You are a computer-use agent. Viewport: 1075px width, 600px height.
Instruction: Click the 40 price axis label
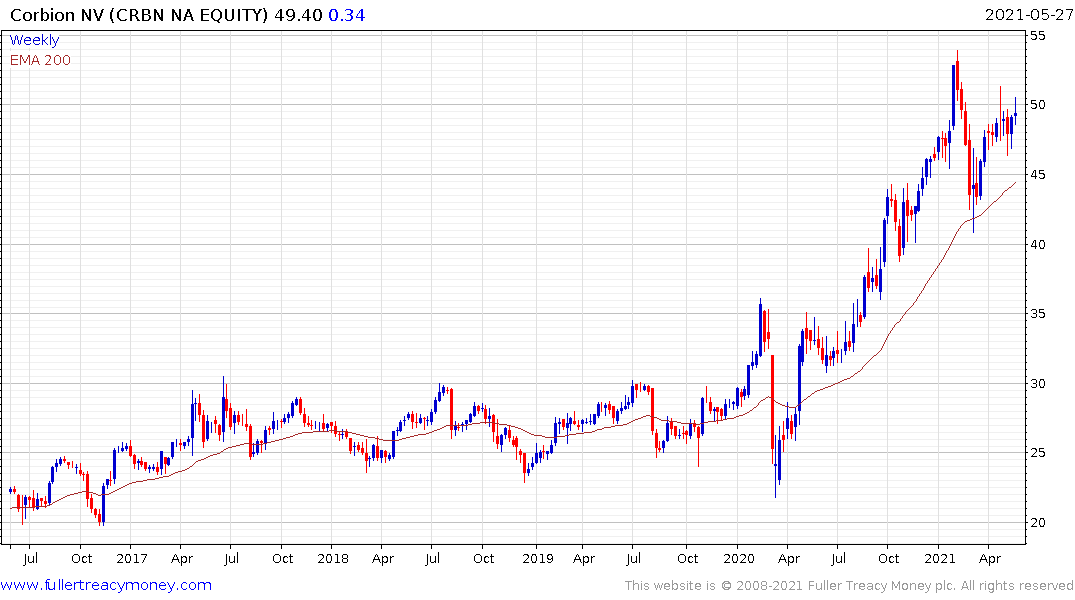coord(1038,244)
